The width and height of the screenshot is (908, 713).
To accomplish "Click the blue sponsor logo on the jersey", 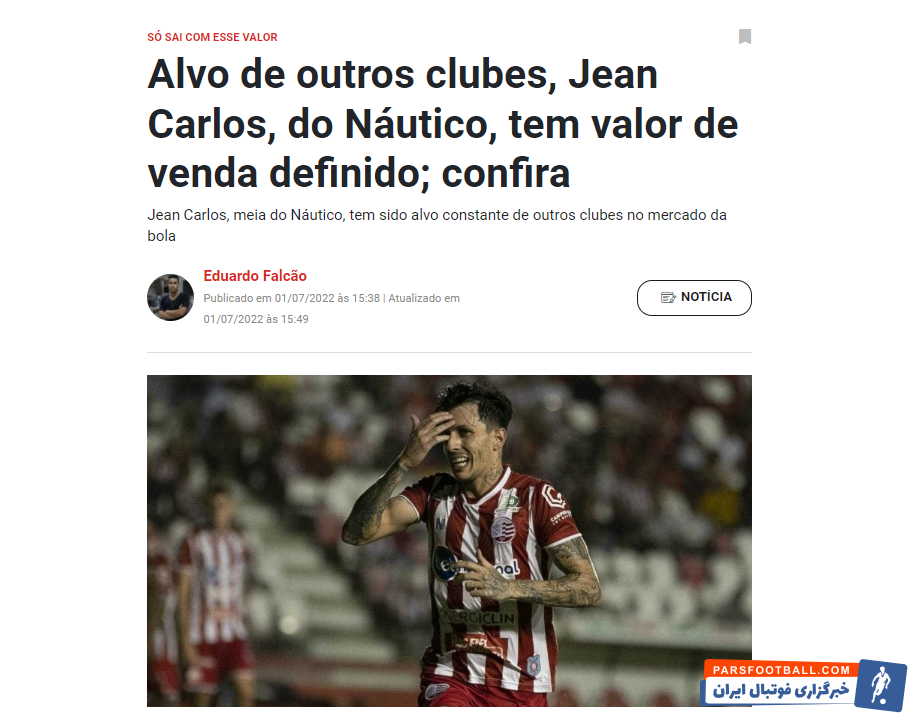I will (x=446, y=563).
